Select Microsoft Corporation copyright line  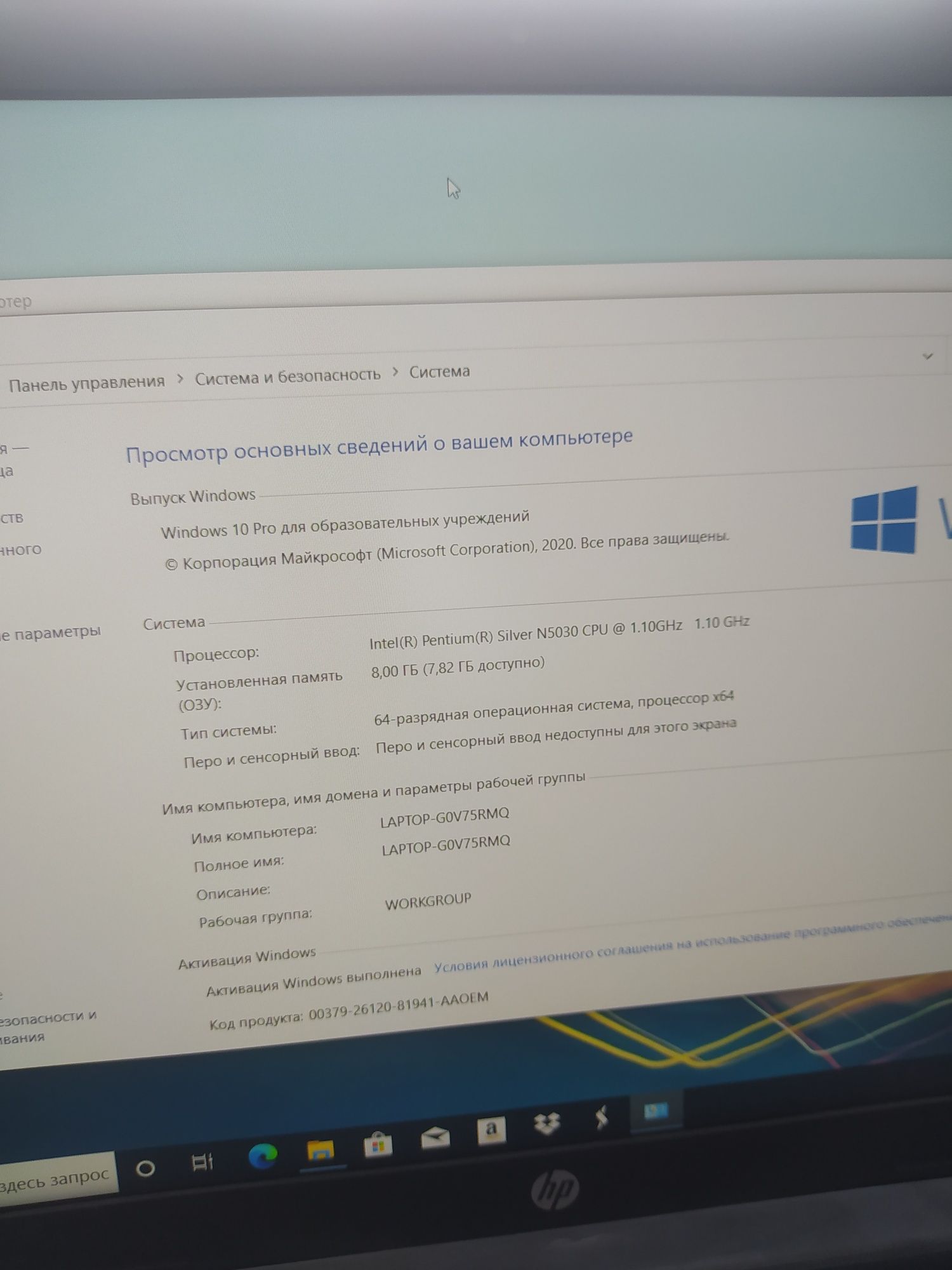point(447,551)
